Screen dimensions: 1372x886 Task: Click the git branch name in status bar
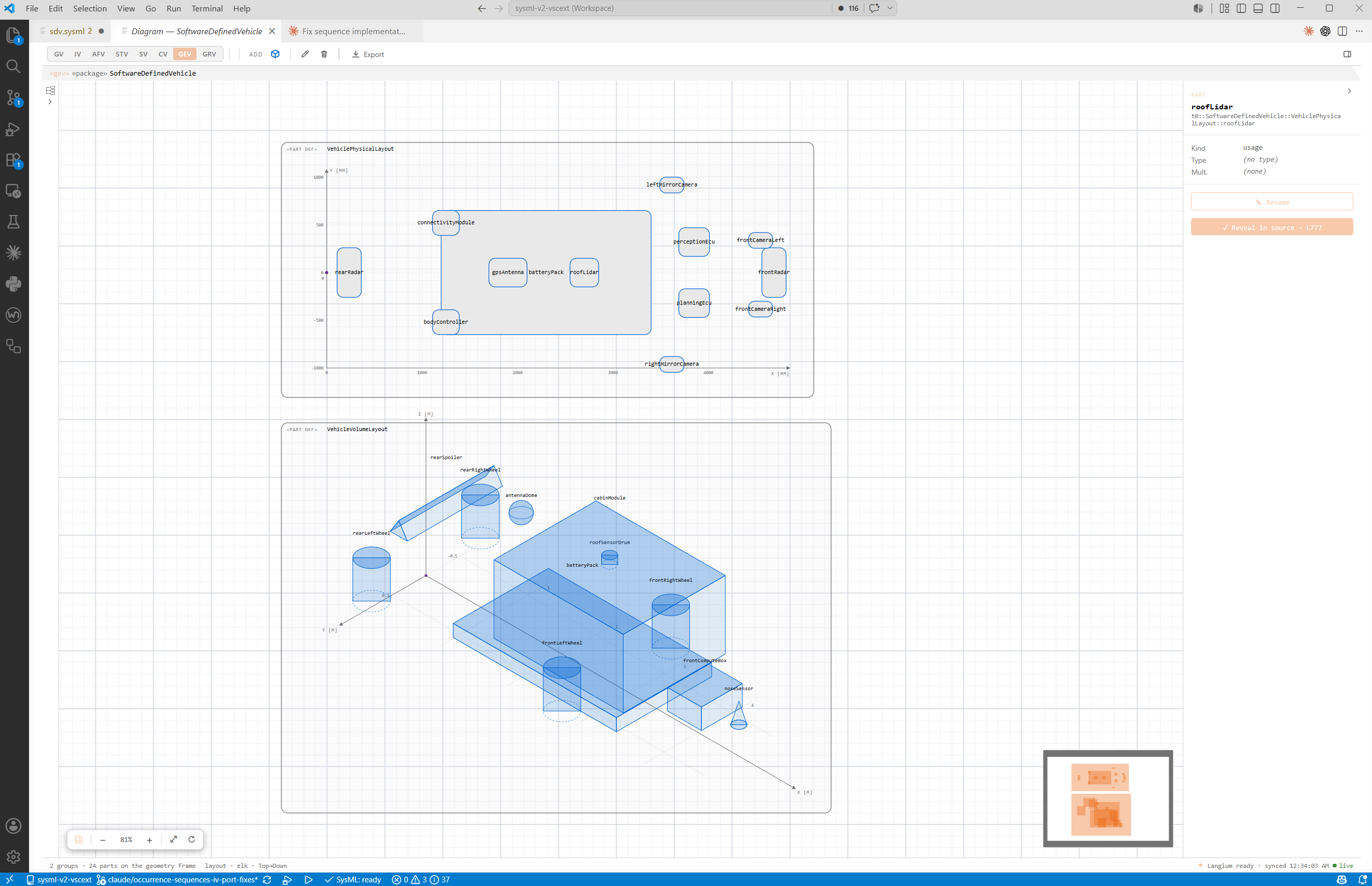click(x=183, y=880)
